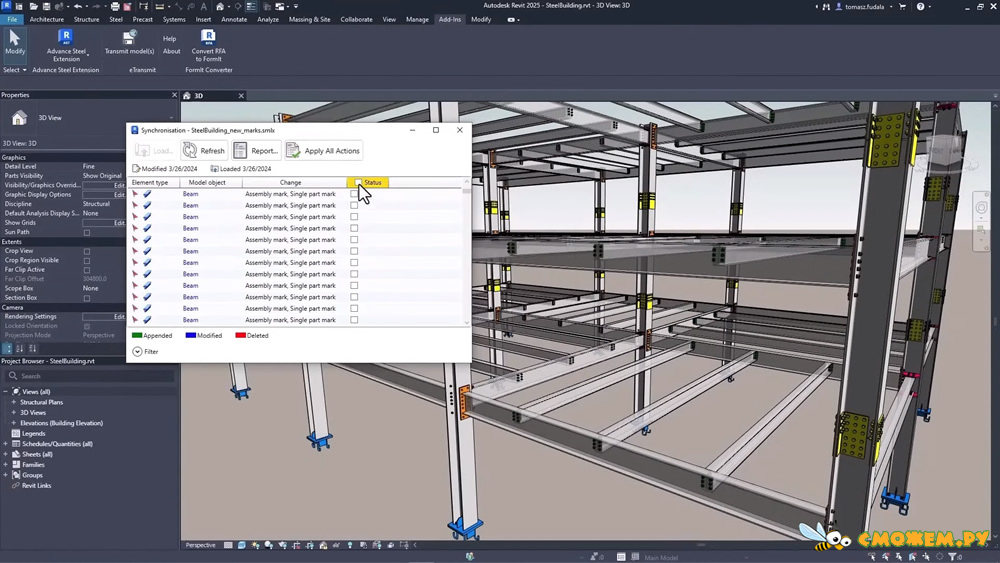Click the Refresh button label
The width and height of the screenshot is (1000, 563).
tap(212, 151)
